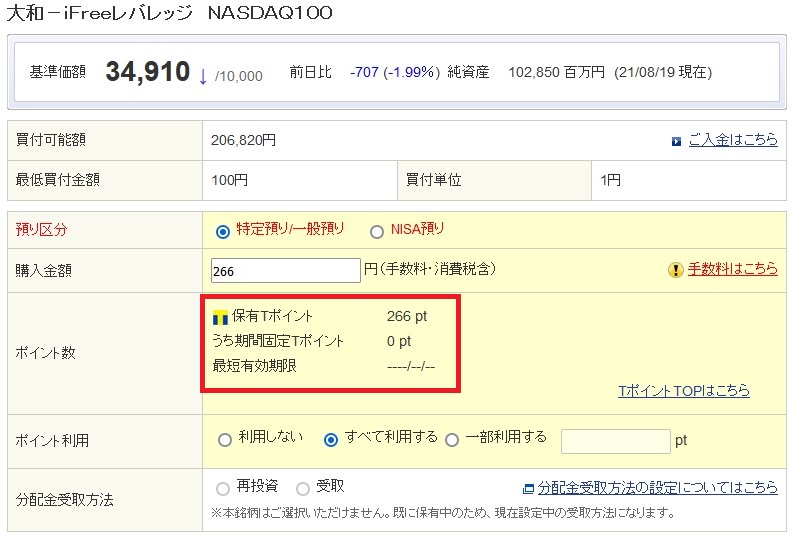The height and width of the screenshot is (538, 794).
Task: Open 分配金受取方法の設定についてはこちら link
Action: coord(657,487)
